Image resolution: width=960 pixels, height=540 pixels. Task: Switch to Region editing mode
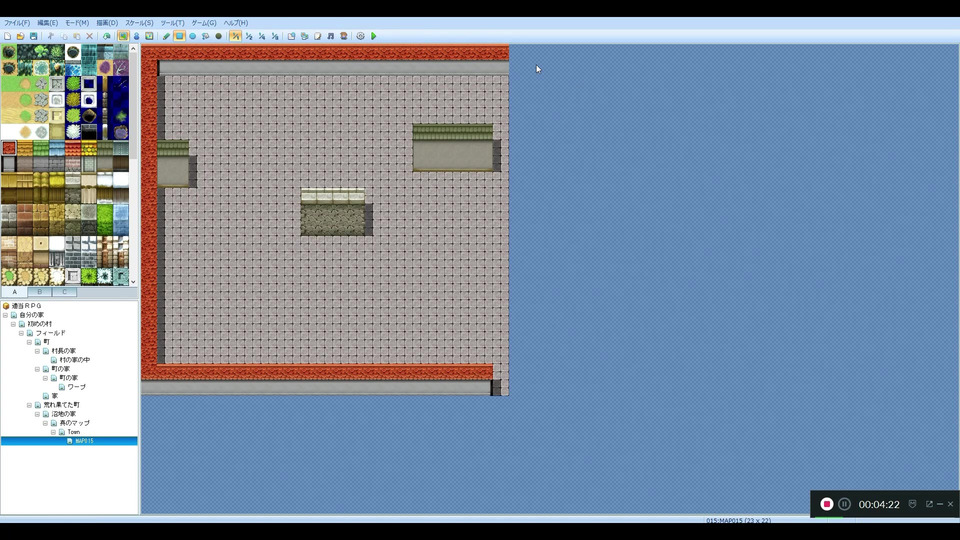point(149,36)
